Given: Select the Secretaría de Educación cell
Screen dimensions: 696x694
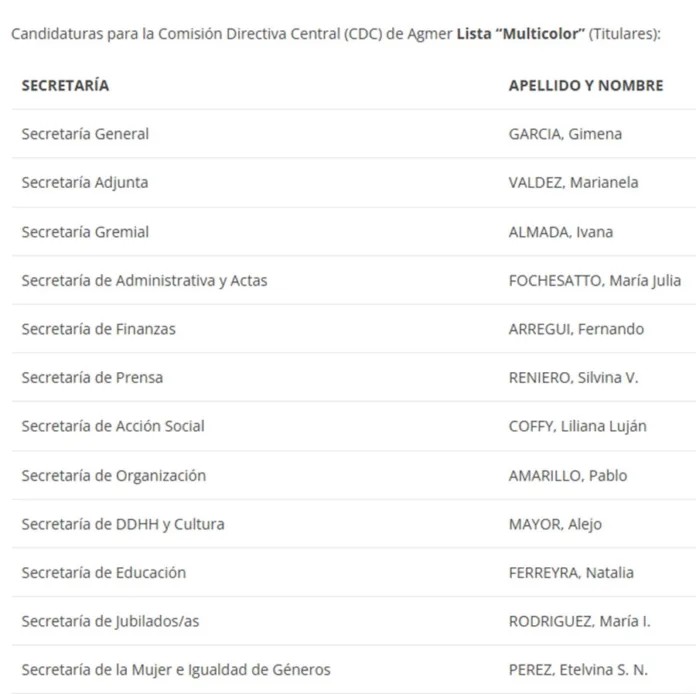Looking at the screenshot, I should (103, 573).
